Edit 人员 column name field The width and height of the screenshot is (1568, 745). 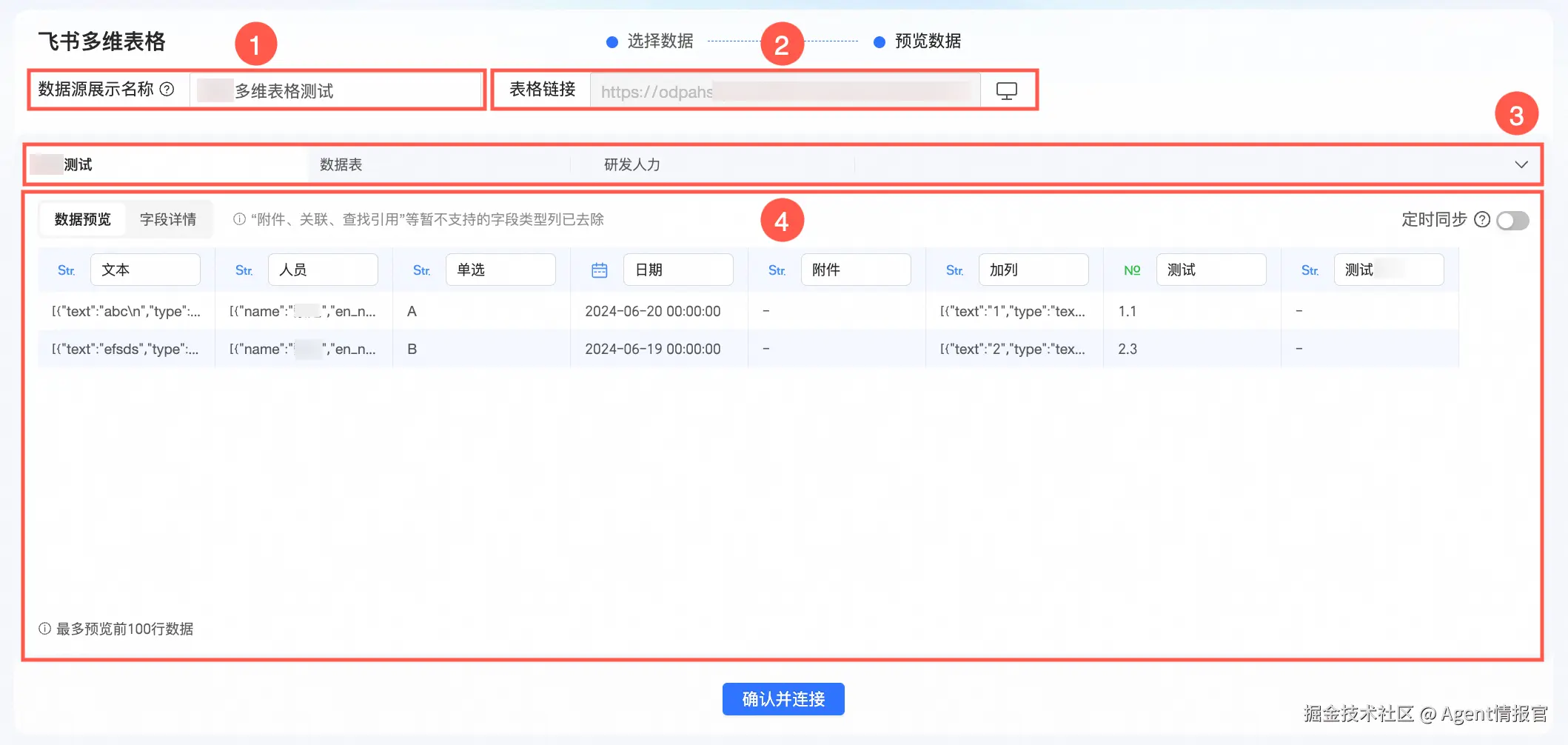(323, 270)
